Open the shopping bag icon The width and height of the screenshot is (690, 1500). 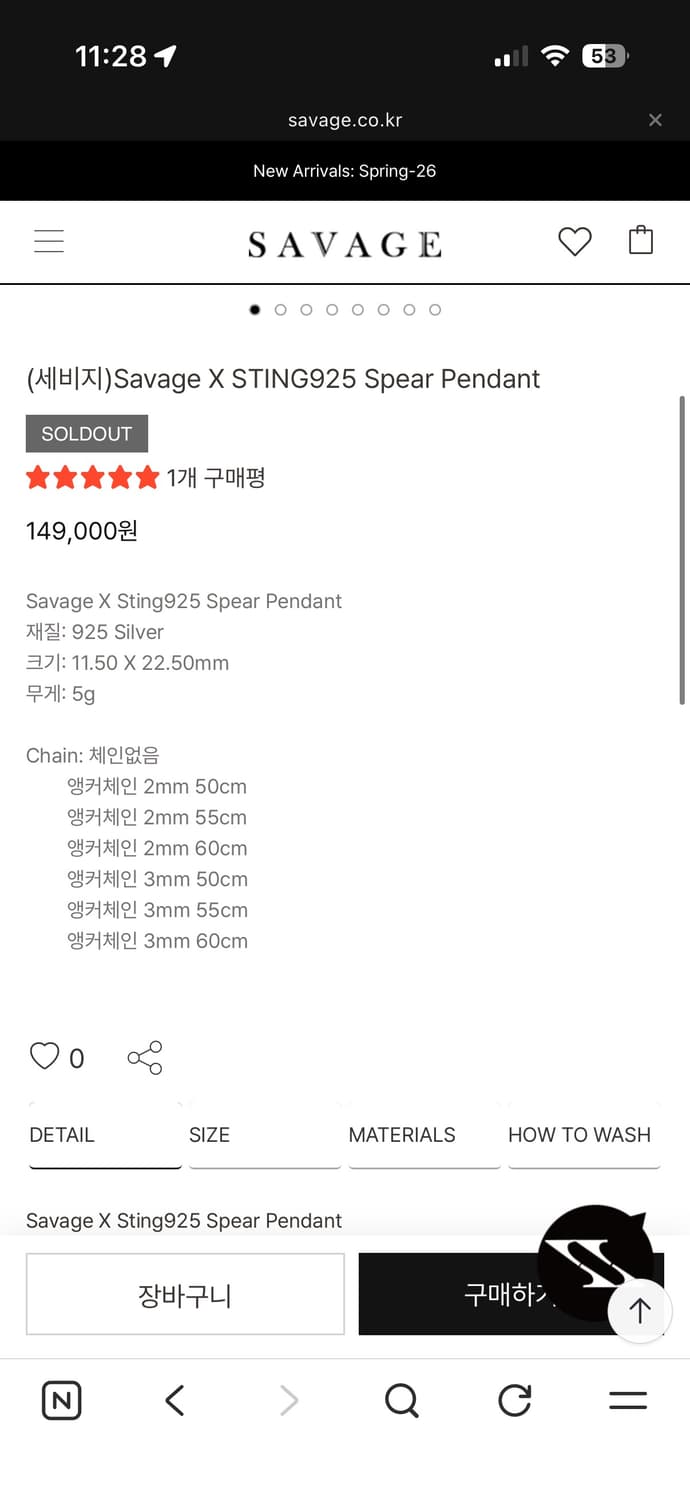(641, 240)
